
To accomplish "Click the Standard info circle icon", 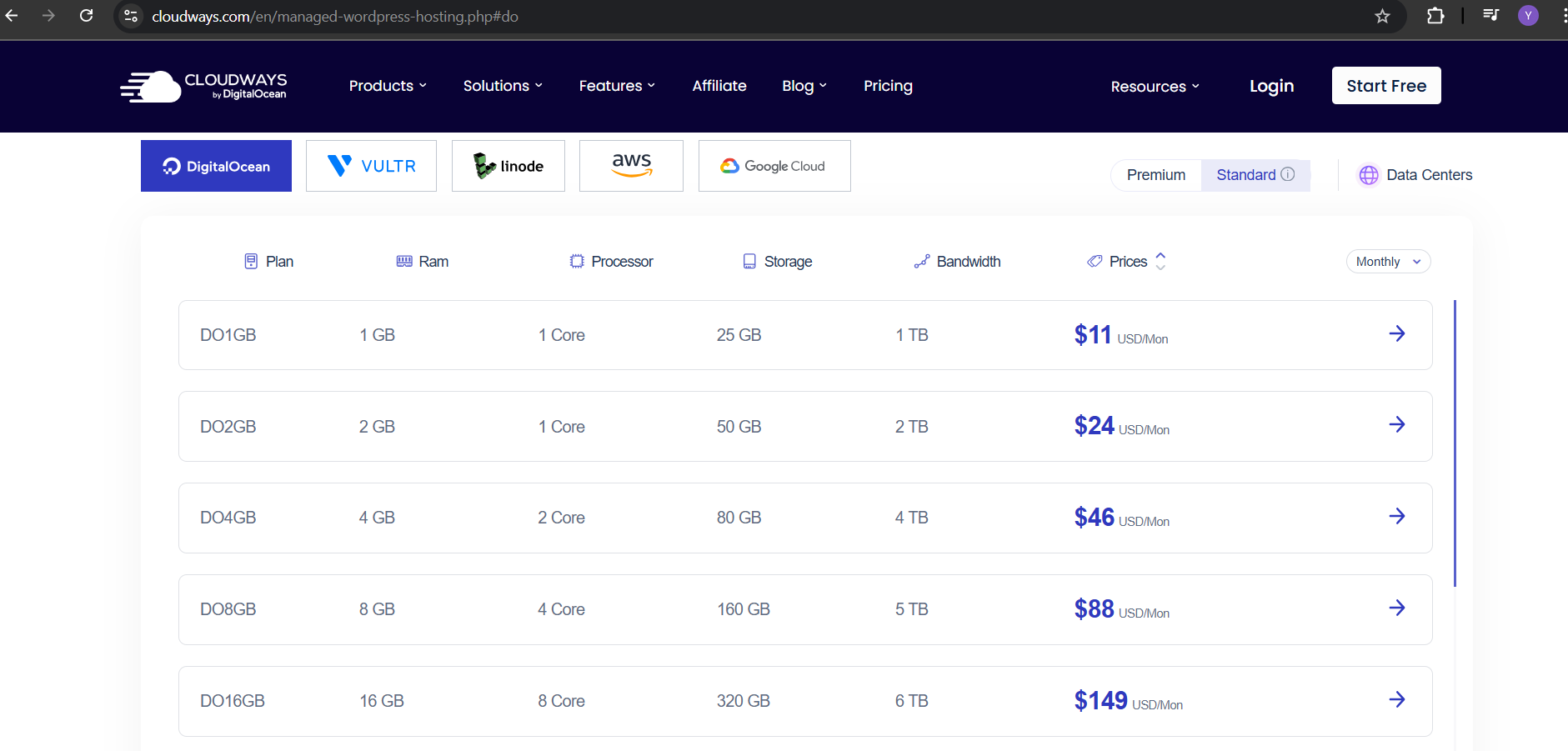I will [x=1288, y=174].
